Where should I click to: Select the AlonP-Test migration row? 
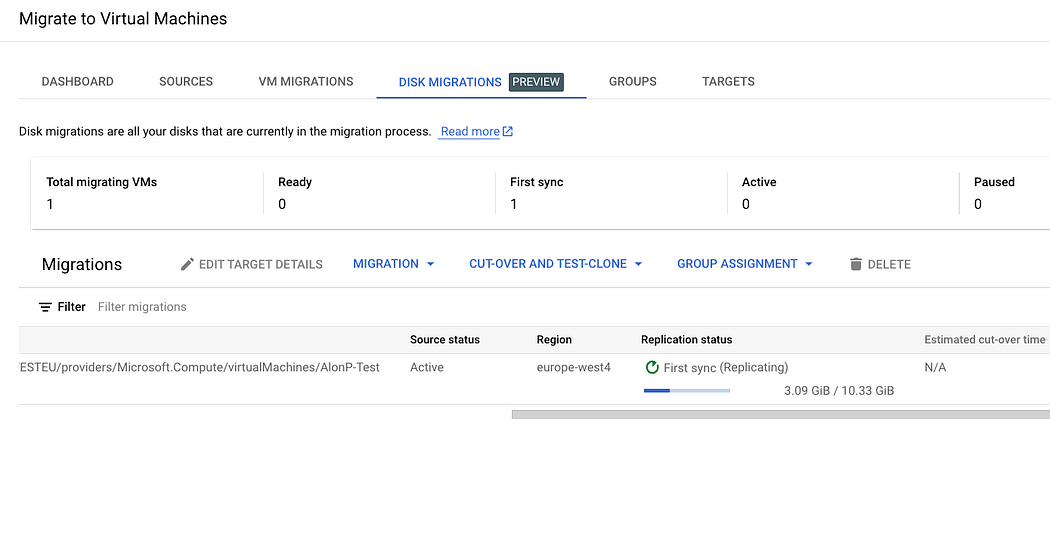click(534, 379)
